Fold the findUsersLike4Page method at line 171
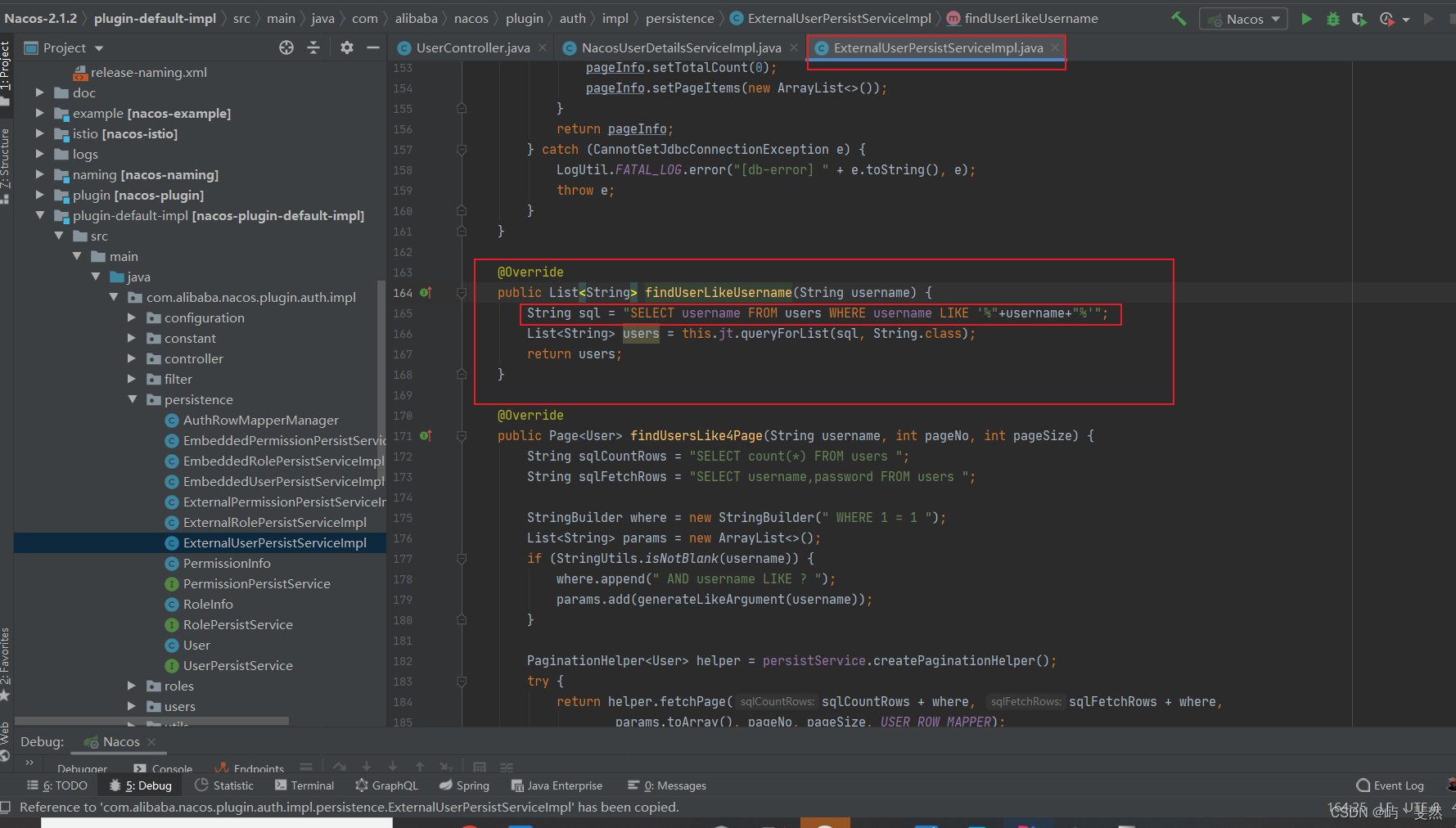 click(462, 435)
